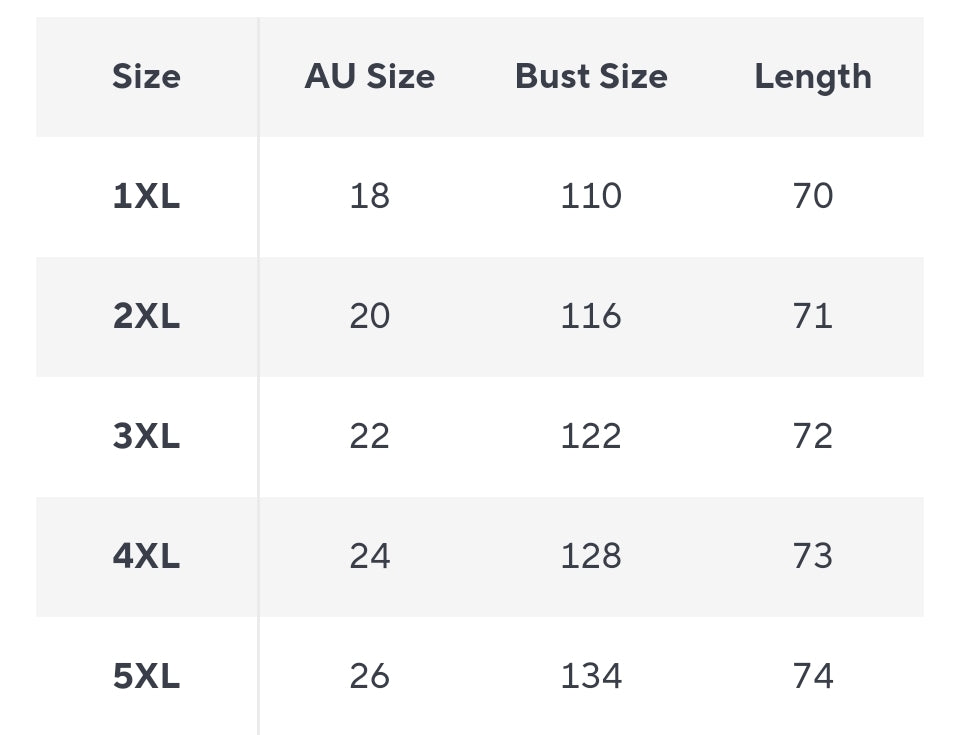Click the AU Size column header
This screenshot has width=959, height=735.
click(369, 77)
